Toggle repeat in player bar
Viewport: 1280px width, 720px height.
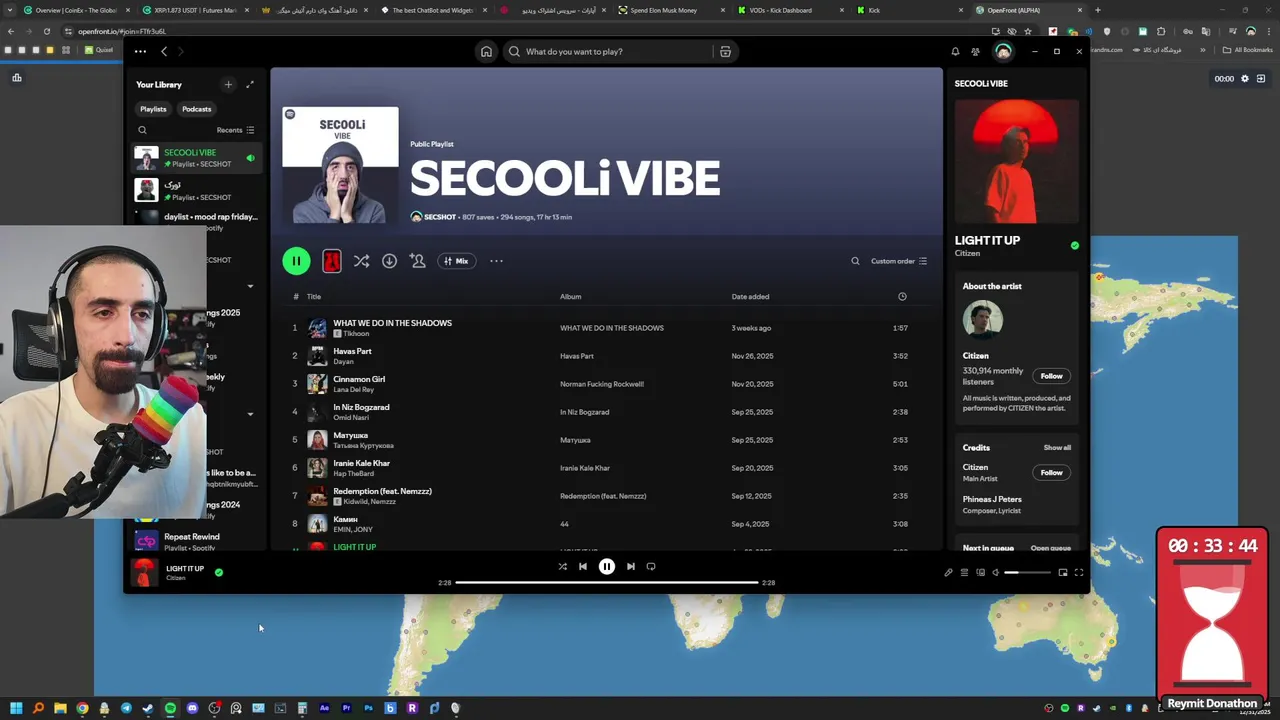click(x=650, y=566)
